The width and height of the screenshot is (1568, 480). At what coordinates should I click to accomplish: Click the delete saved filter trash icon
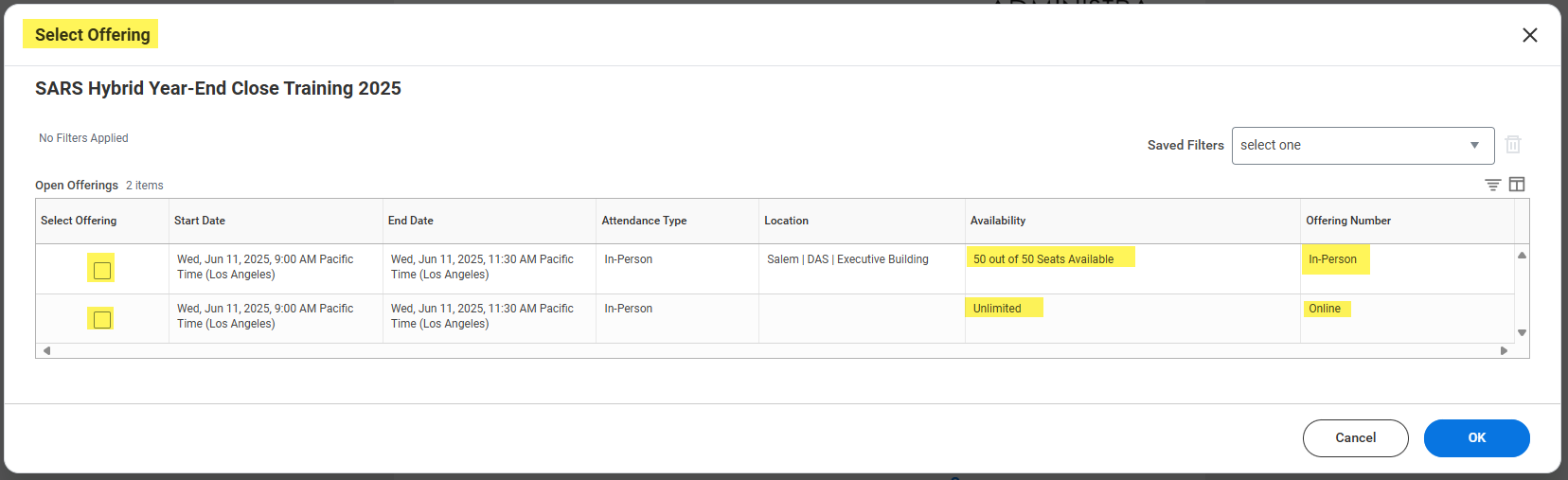(x=1513, y=145)
